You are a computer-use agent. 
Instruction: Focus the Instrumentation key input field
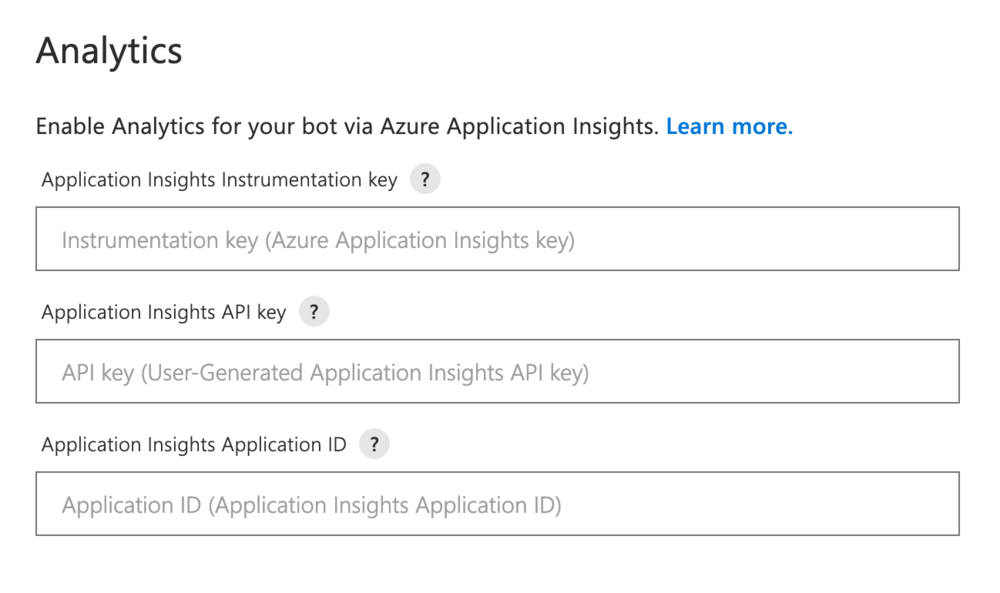coord(497,239)
